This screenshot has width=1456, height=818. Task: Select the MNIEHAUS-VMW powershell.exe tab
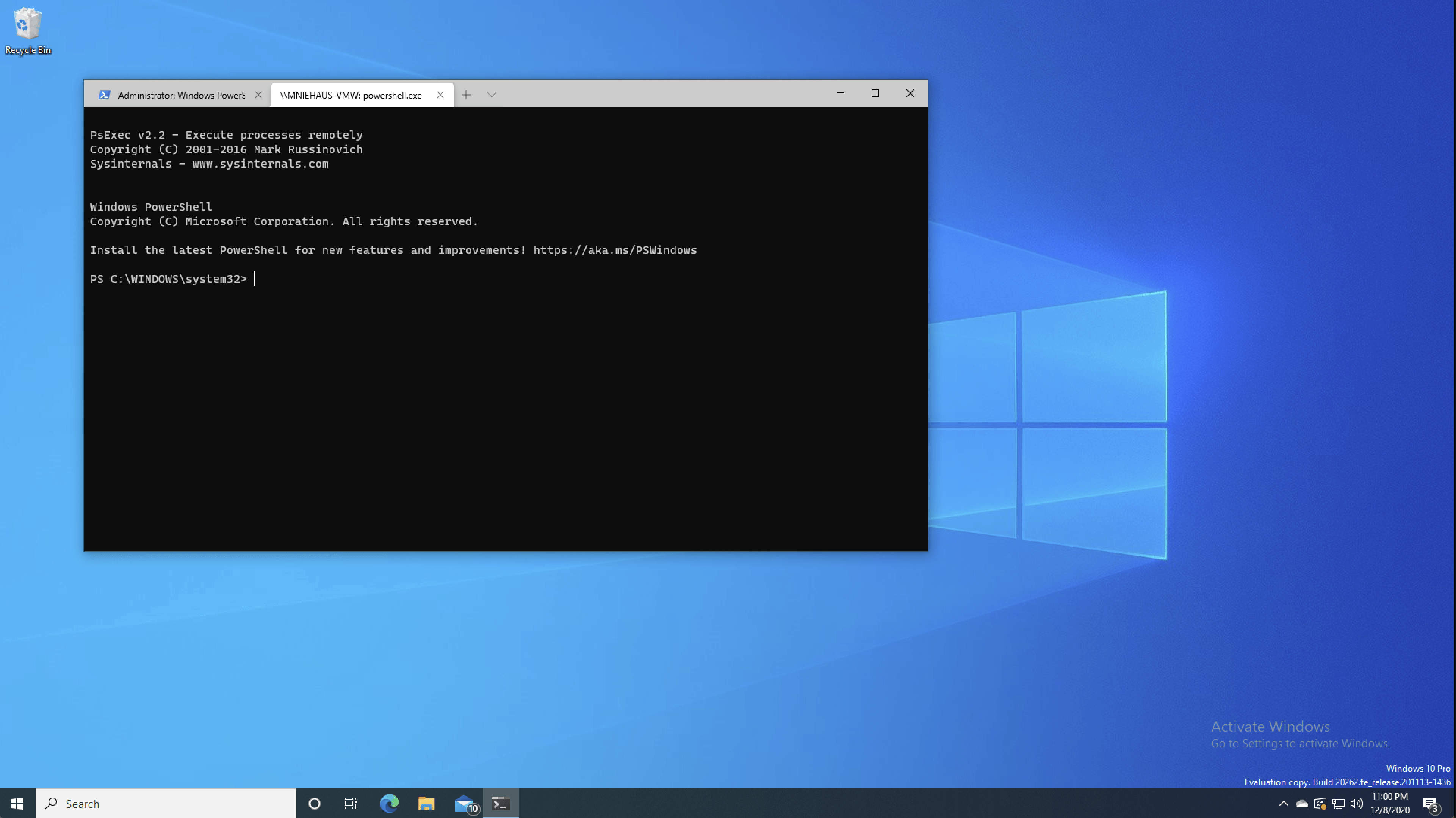click(351, 95)
